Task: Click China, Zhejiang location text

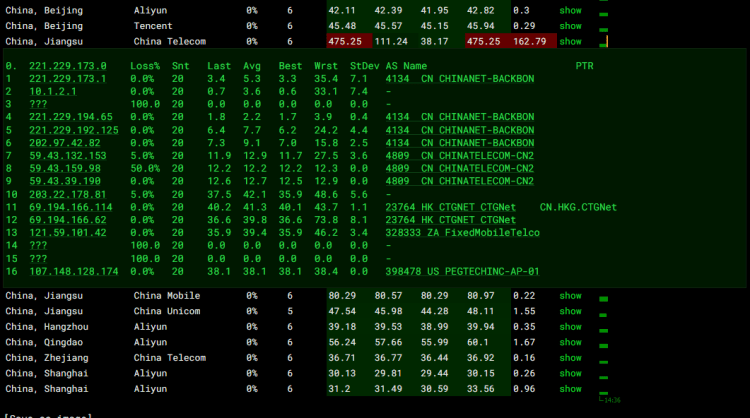Action: [x=47, y=358]
